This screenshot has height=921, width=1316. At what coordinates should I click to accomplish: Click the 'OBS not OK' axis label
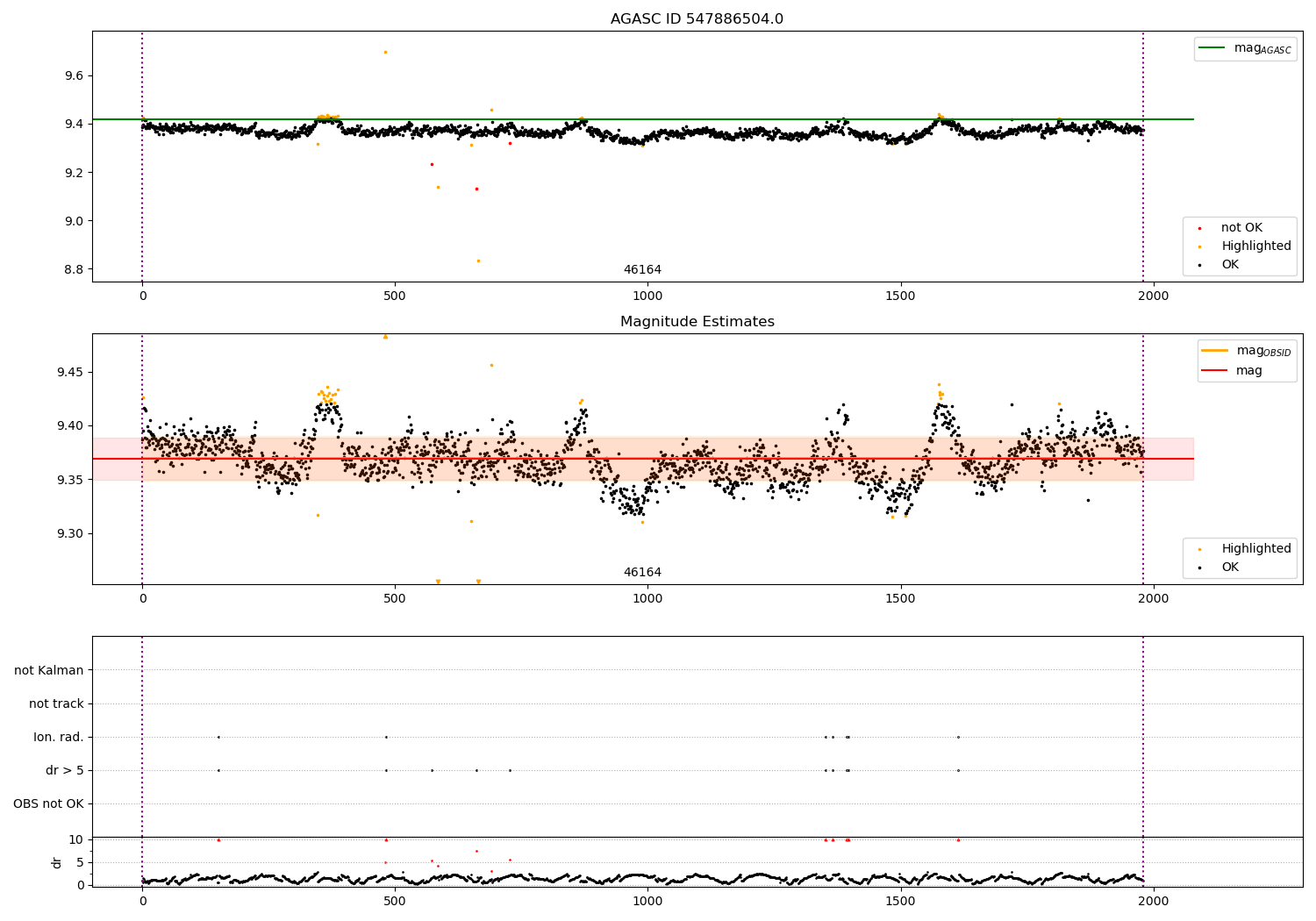click(x=48, y=803)
